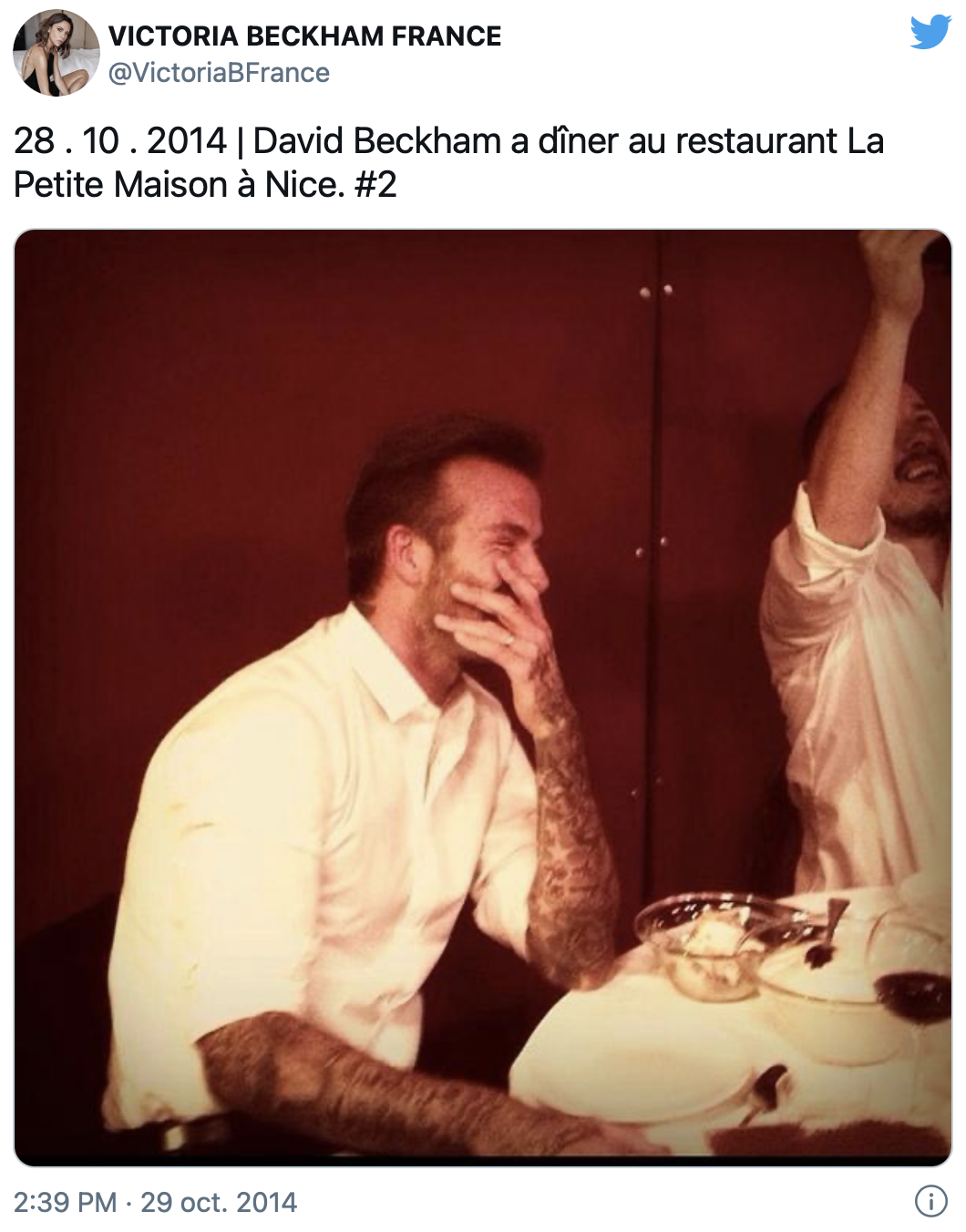
Task: Click the dark red wall in the photo
Action: (228, 410)
